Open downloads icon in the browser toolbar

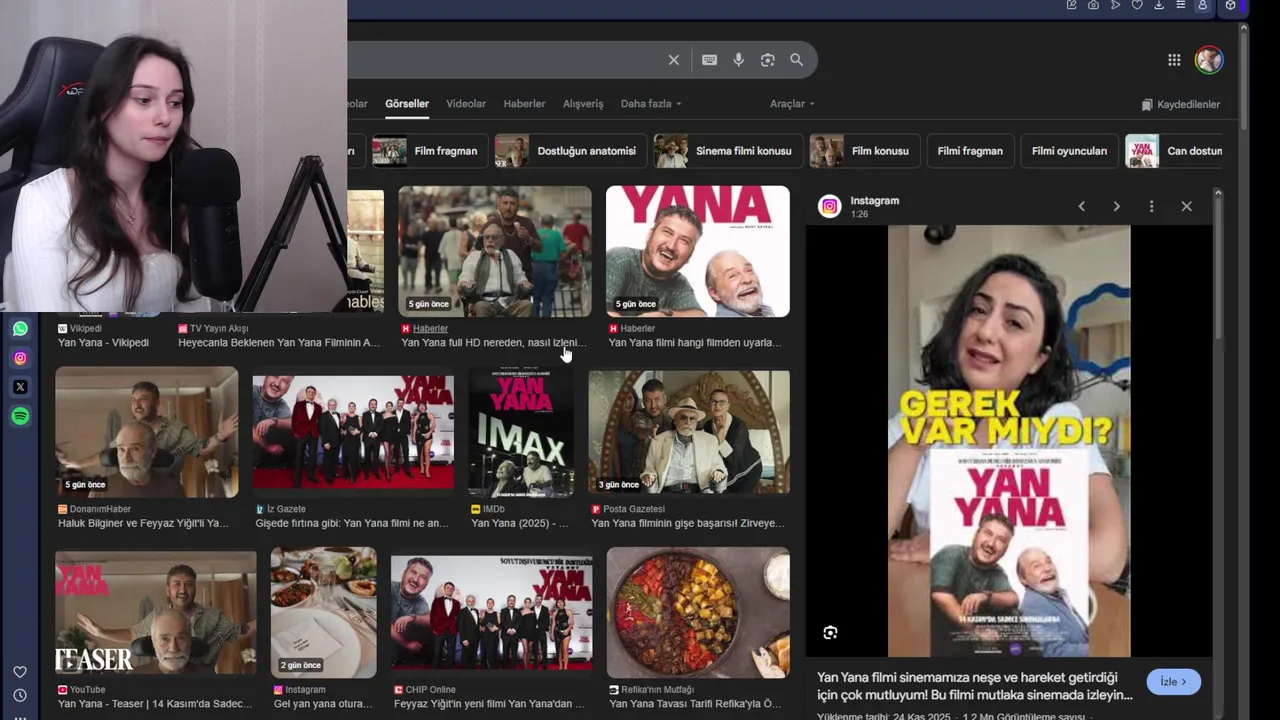pos(1159,5)
